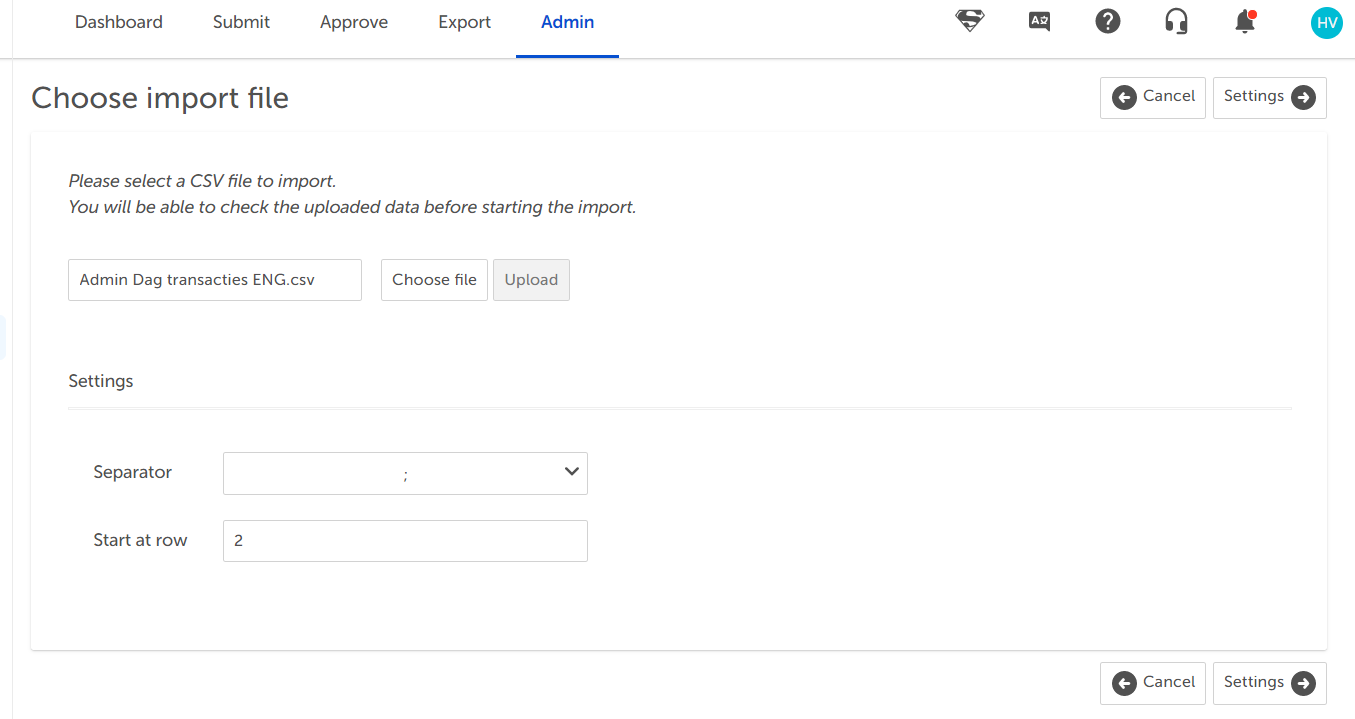Click the Superman logo in the header
The height and width of the screenshot is (719, 1355).
coord(969,21)
